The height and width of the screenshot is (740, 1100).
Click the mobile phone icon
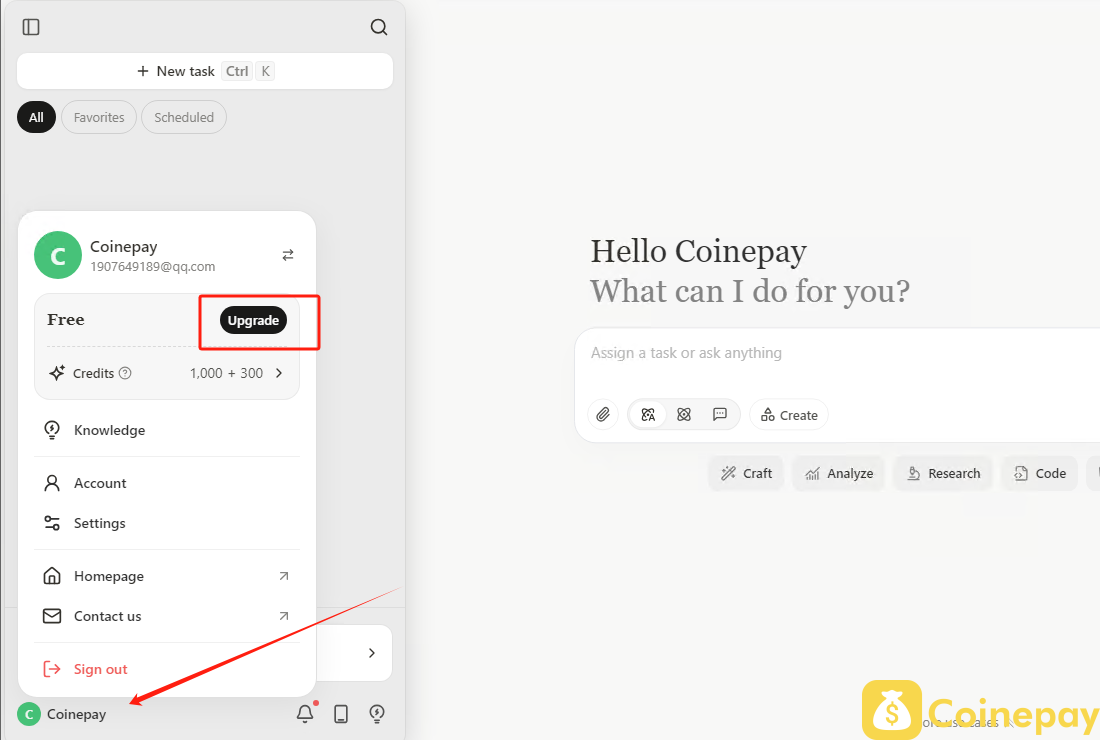coord(341,714)
